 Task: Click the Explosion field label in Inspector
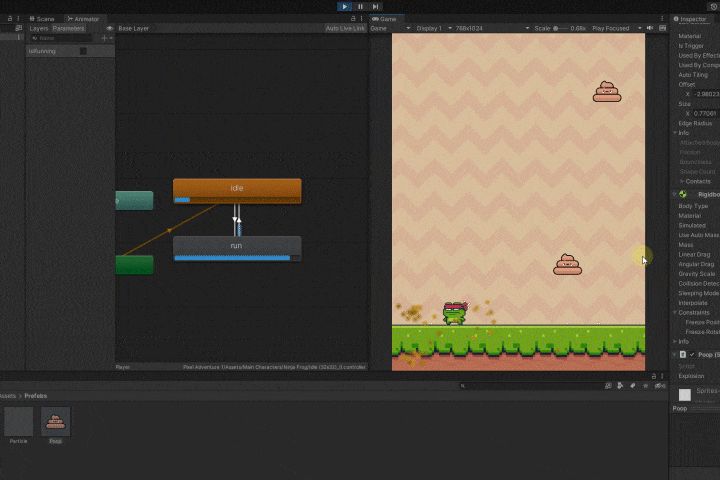(691, 376)
